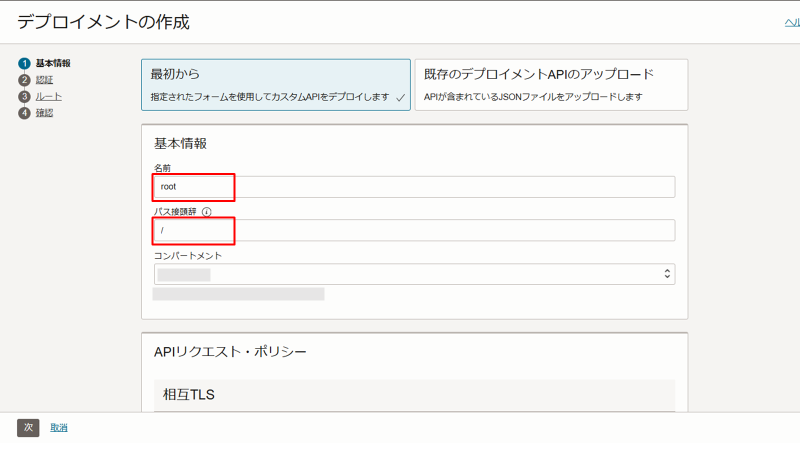
Task: Open the help link in the header
Action: click(x=792, y=22)
